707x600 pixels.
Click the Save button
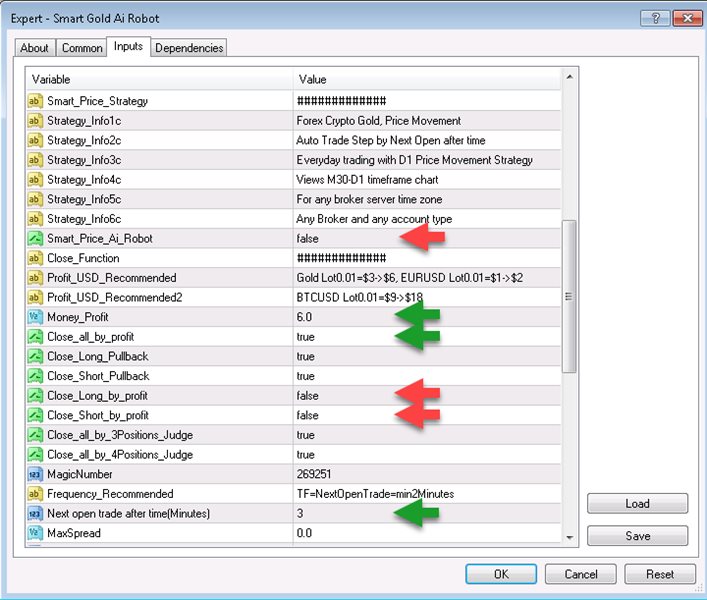tap(638, 536)
